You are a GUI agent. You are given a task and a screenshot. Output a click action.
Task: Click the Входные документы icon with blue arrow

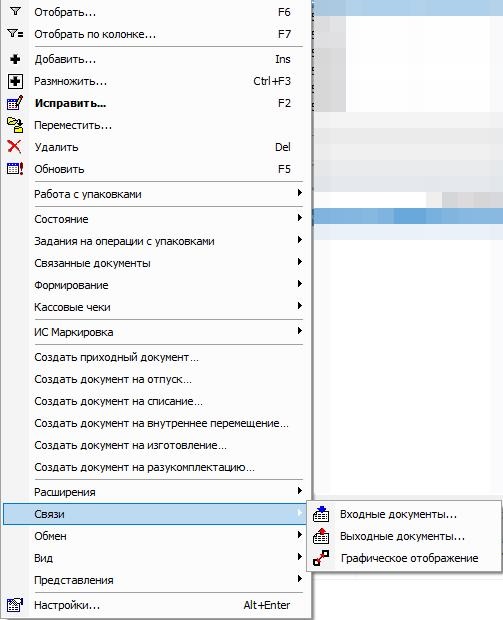(321, 514)
